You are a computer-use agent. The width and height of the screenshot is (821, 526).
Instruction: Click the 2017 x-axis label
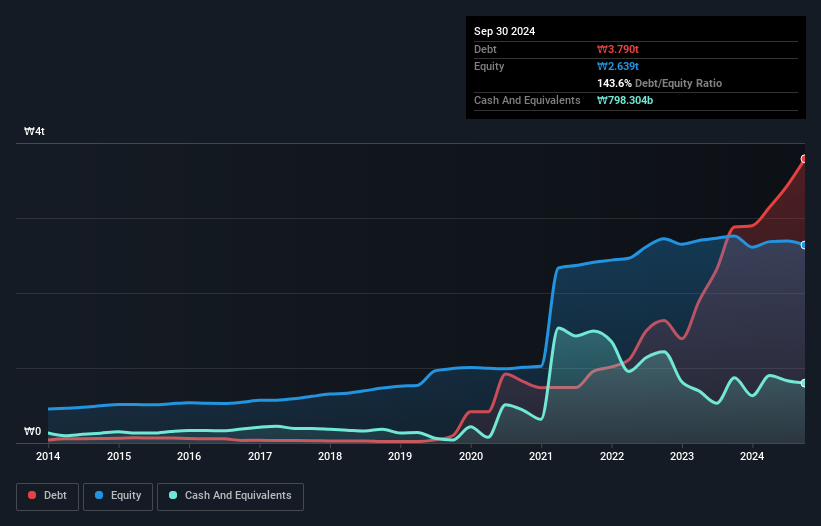click(x=260, y=456)
